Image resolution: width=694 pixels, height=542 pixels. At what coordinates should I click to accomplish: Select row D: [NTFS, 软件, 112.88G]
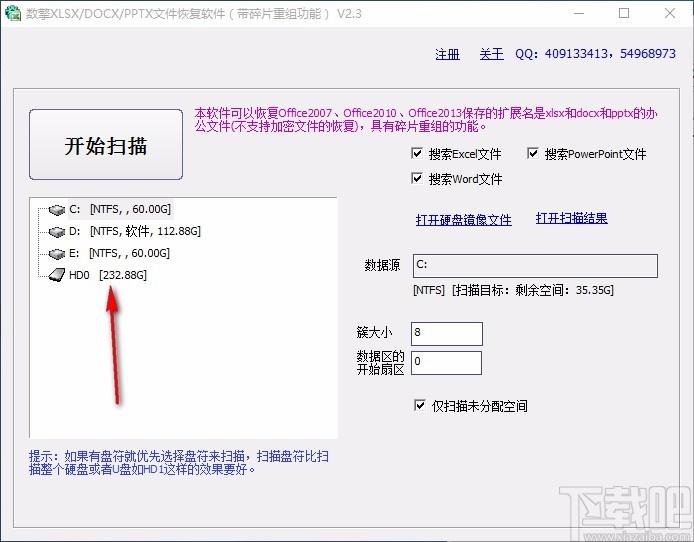click(x=135, y=231)
